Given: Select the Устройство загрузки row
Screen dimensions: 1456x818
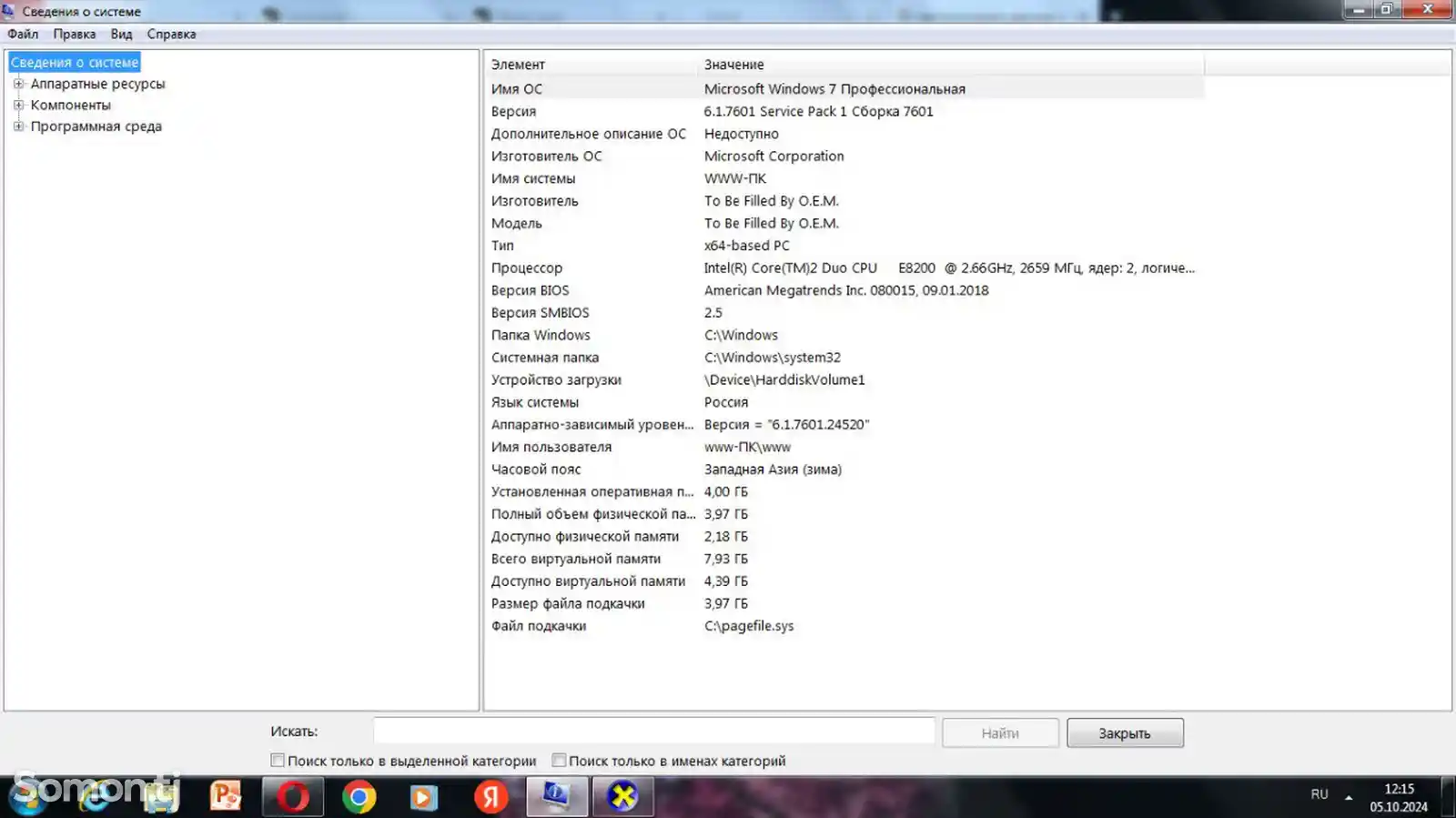Looking at the screenshot, I should point(844,379).
